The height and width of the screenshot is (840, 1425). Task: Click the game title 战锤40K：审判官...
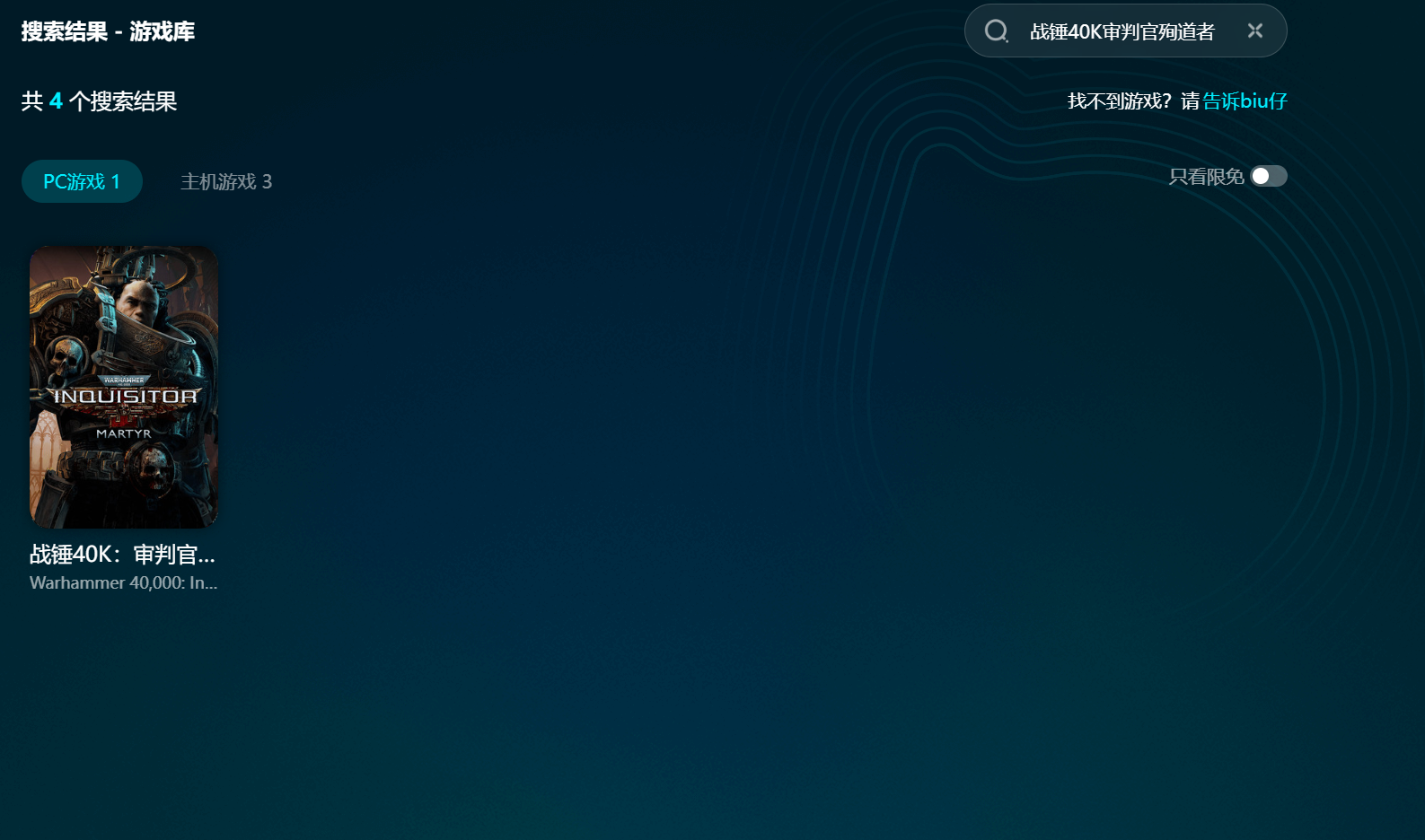coord(122,554)
